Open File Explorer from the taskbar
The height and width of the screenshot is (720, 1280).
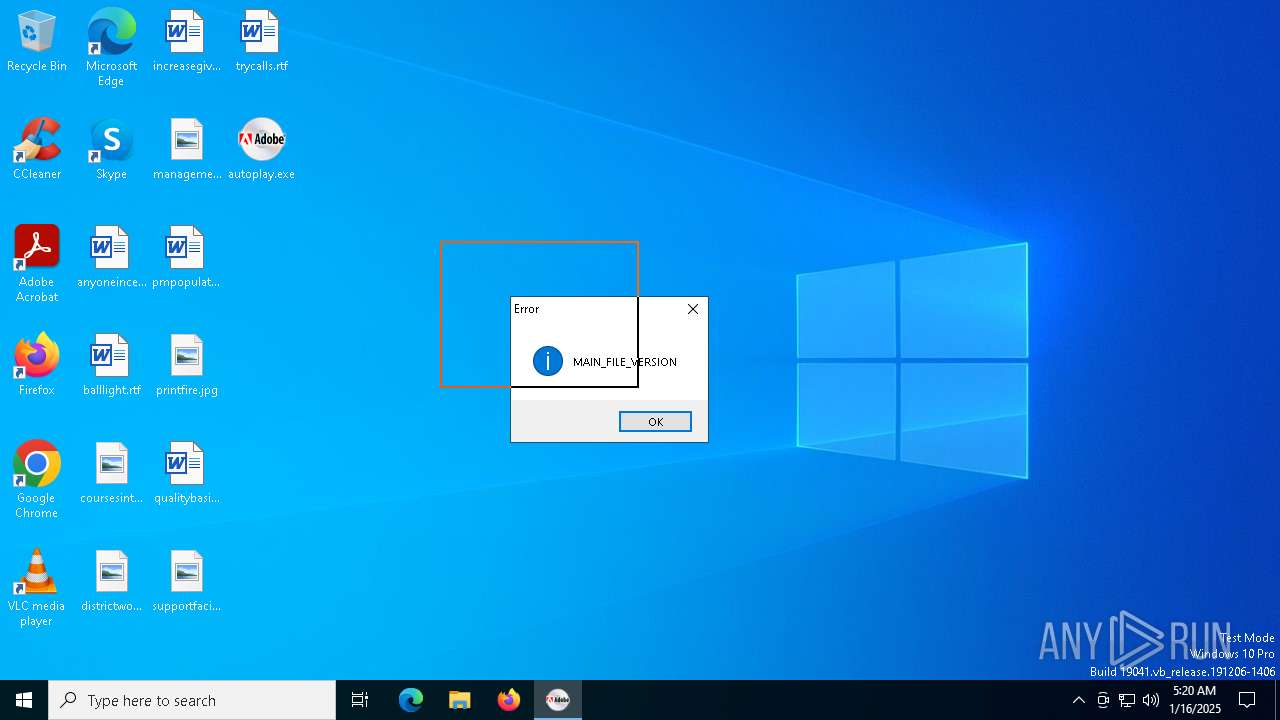459,700
